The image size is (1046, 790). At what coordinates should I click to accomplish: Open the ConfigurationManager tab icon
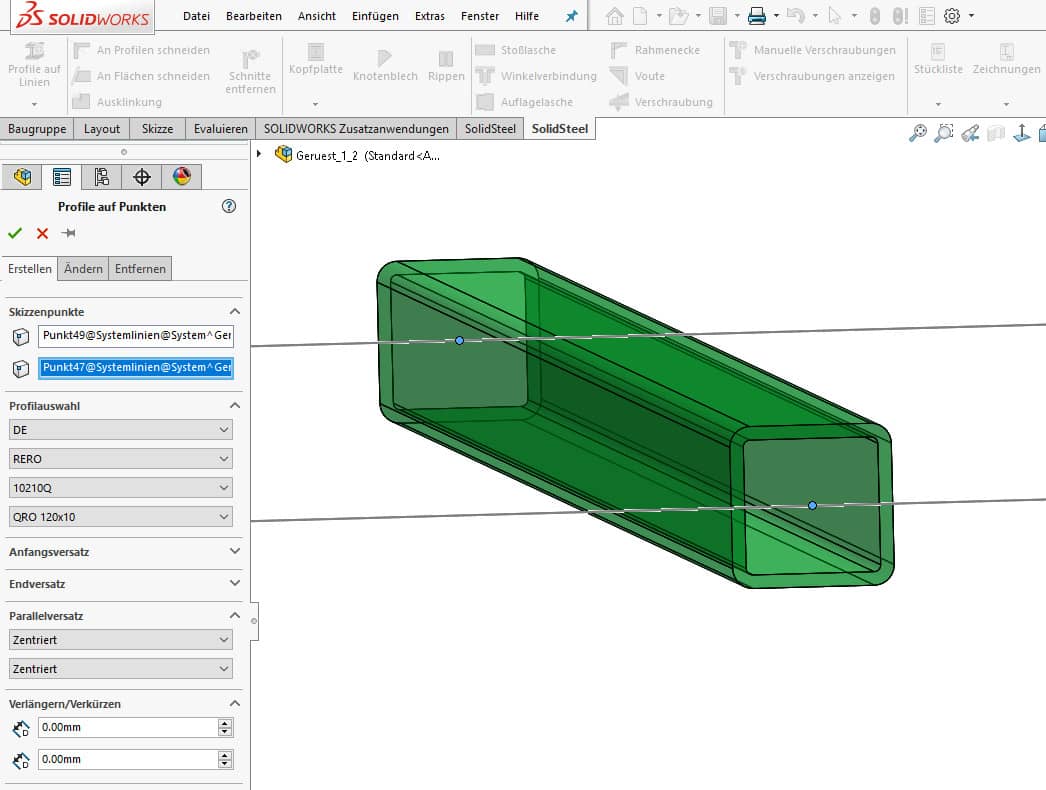pos(101,177)
